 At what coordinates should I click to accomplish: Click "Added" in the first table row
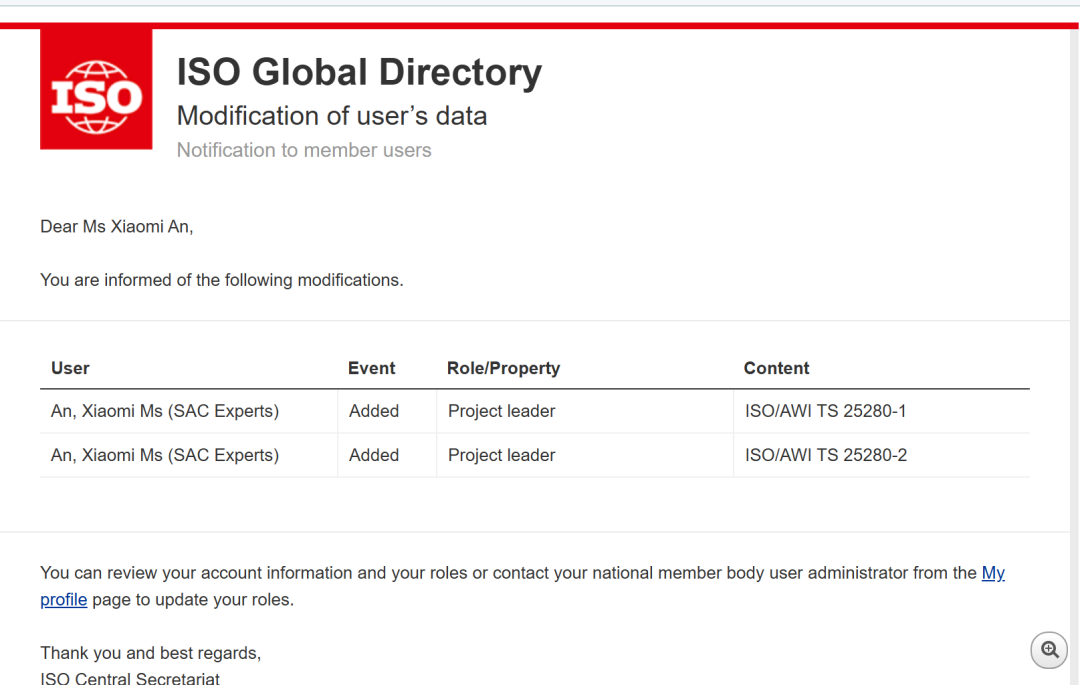(374, 411)
